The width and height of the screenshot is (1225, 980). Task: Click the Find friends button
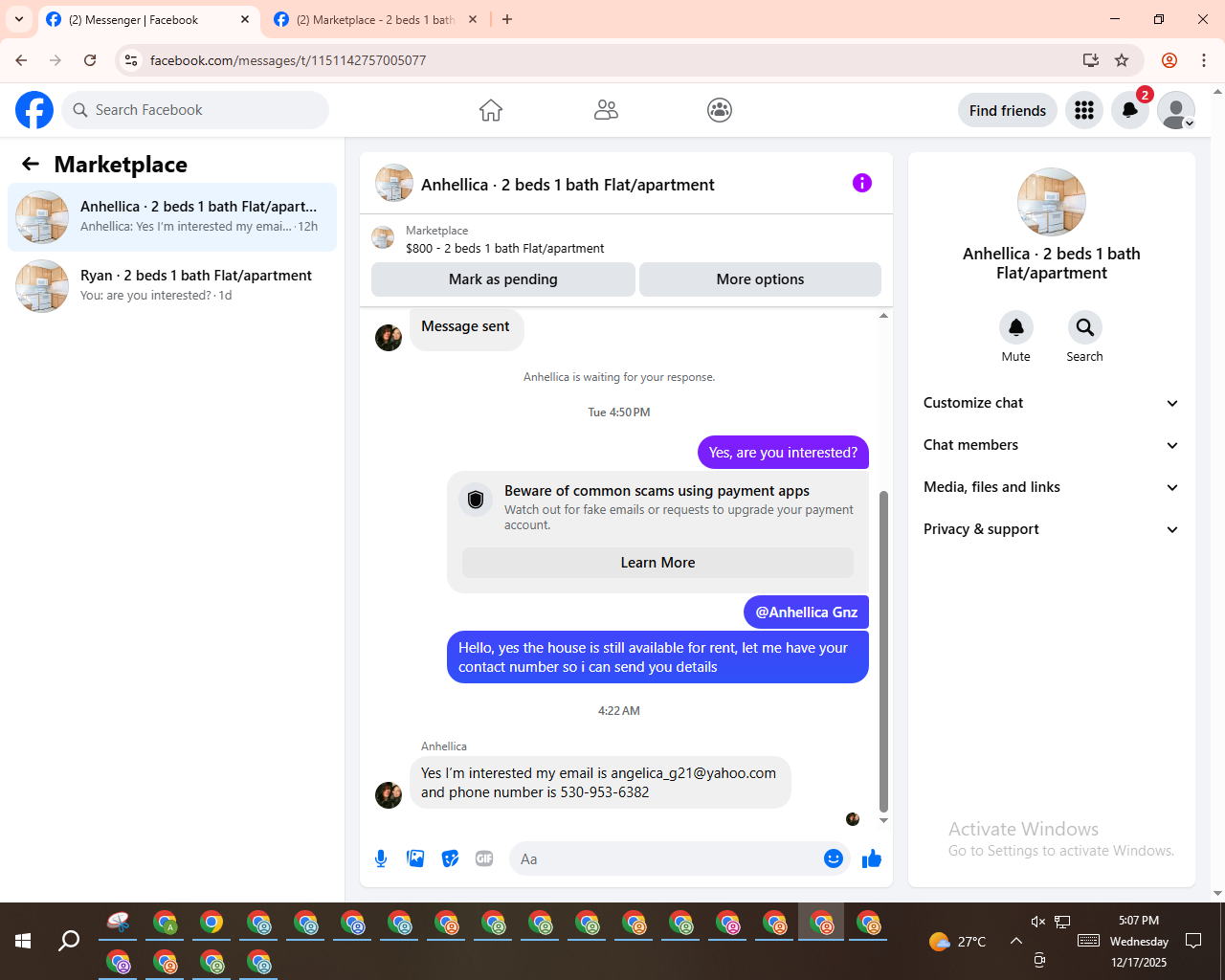[x=1008, y=110]
